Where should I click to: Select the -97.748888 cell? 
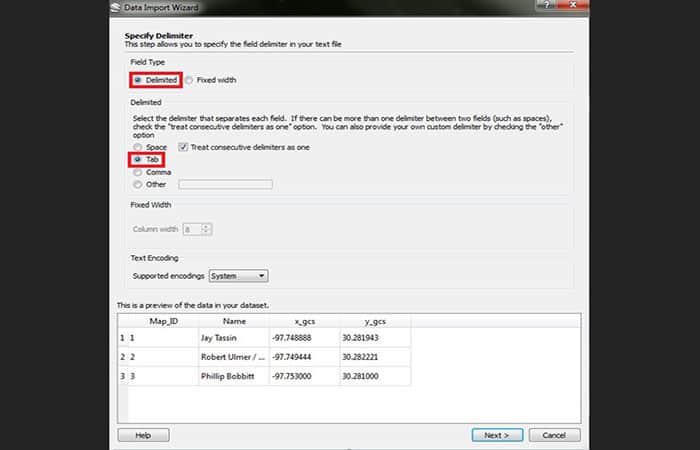[305, 338]
